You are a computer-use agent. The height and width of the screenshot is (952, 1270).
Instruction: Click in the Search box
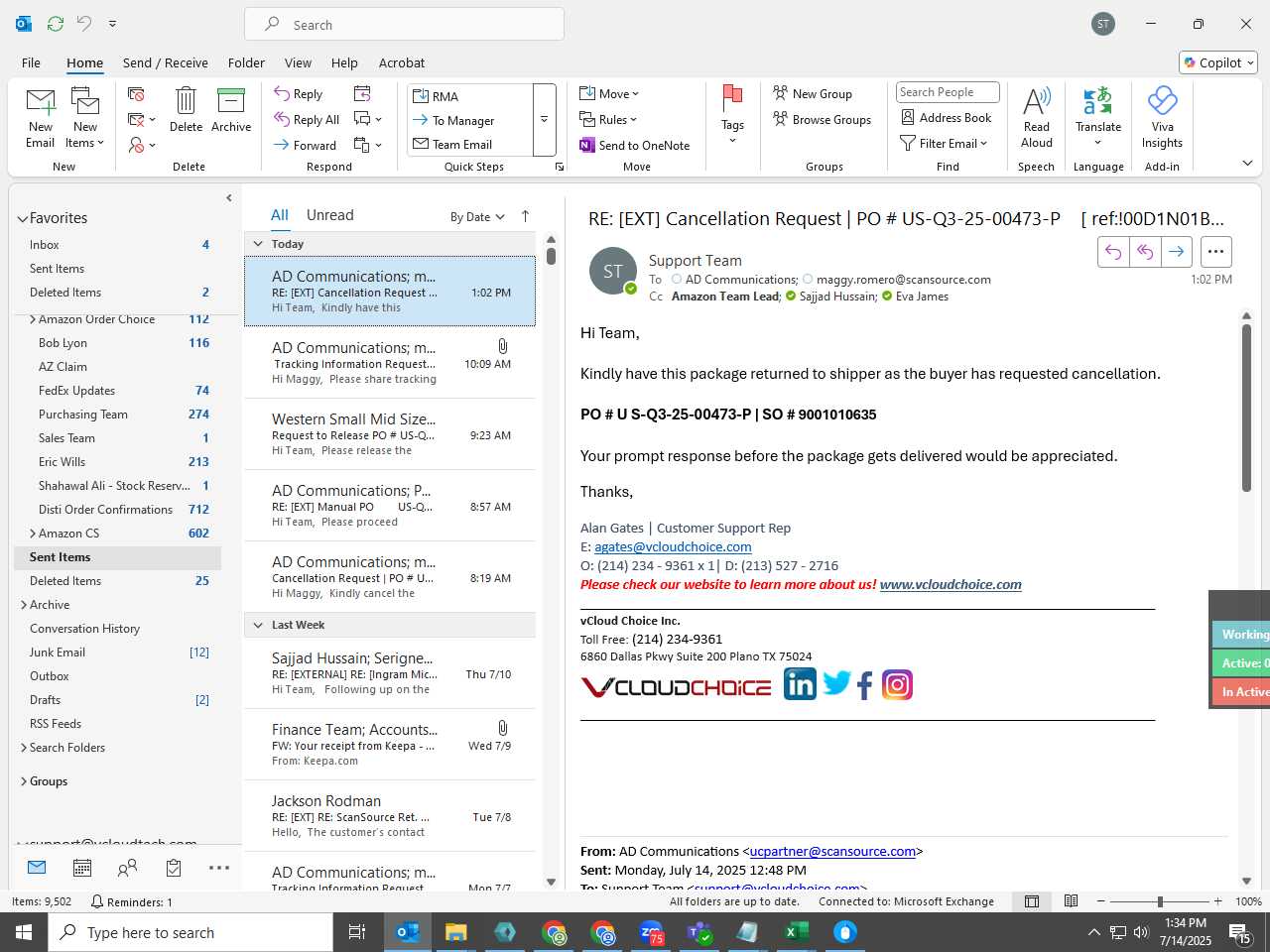tap(404, 25)
